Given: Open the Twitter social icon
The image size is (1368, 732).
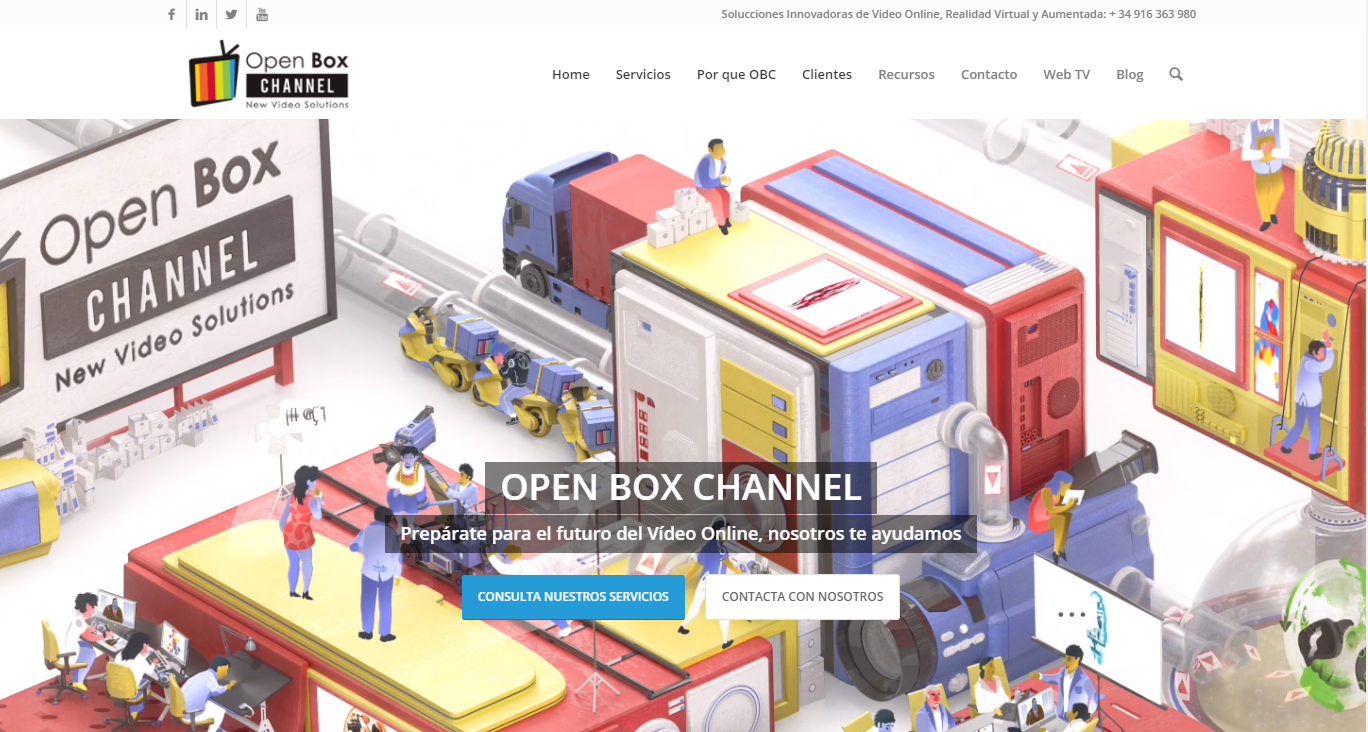Looking at the screenshot, I should click(231, 14).
